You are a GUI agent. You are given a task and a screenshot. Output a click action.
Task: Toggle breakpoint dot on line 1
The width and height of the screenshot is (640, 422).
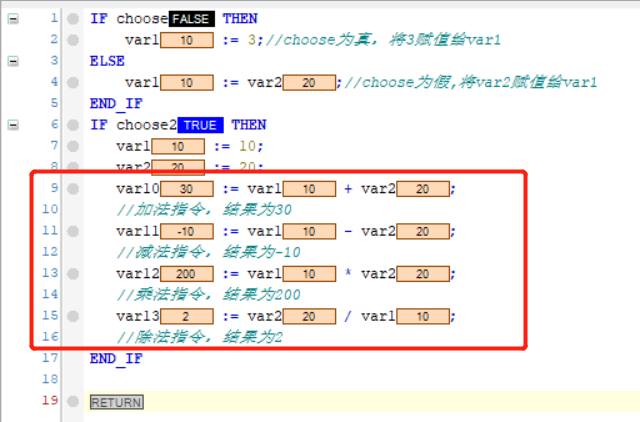pyautogui.click(x=73, y=19)
